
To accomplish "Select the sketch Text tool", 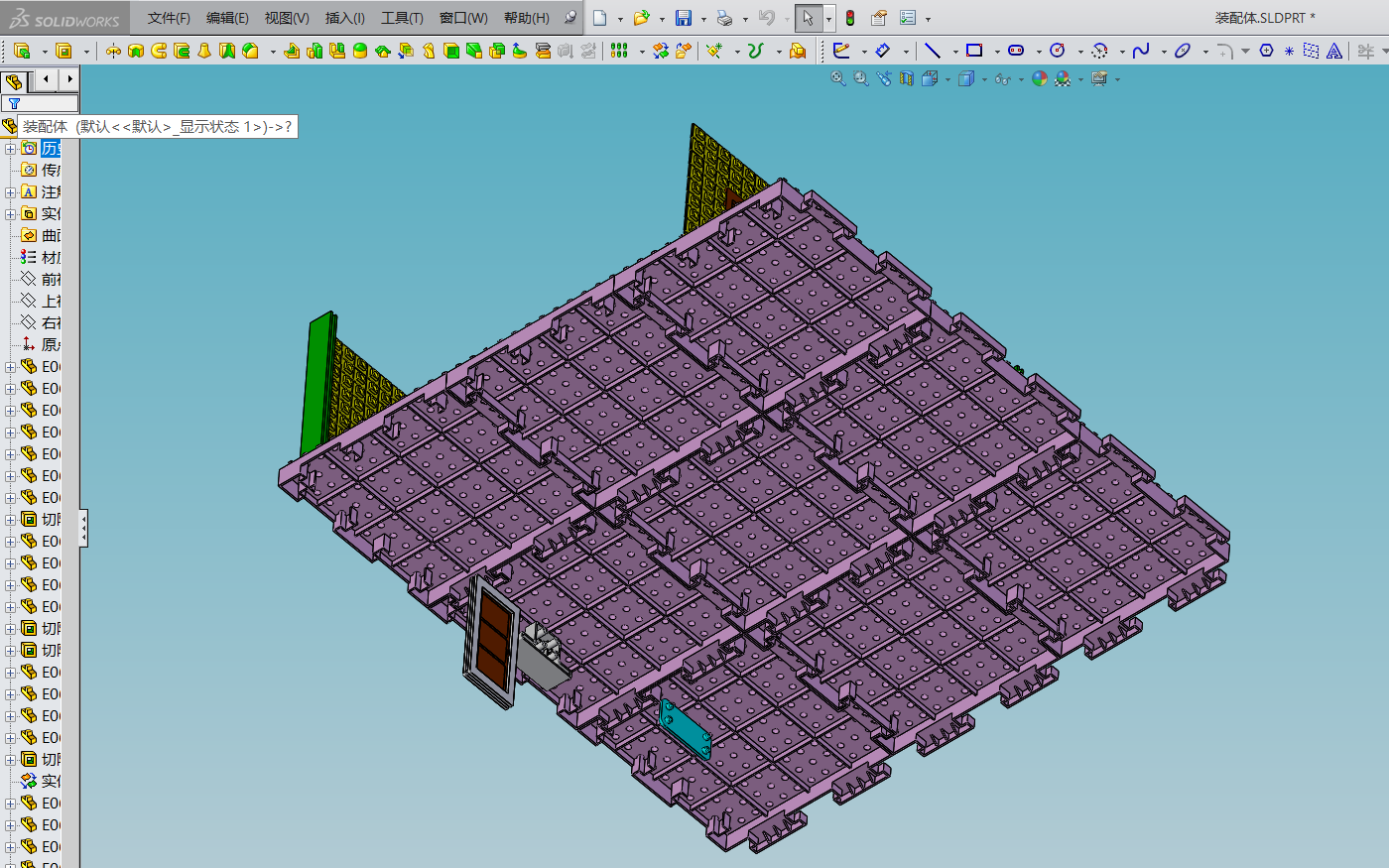I will pos(1334,51).
